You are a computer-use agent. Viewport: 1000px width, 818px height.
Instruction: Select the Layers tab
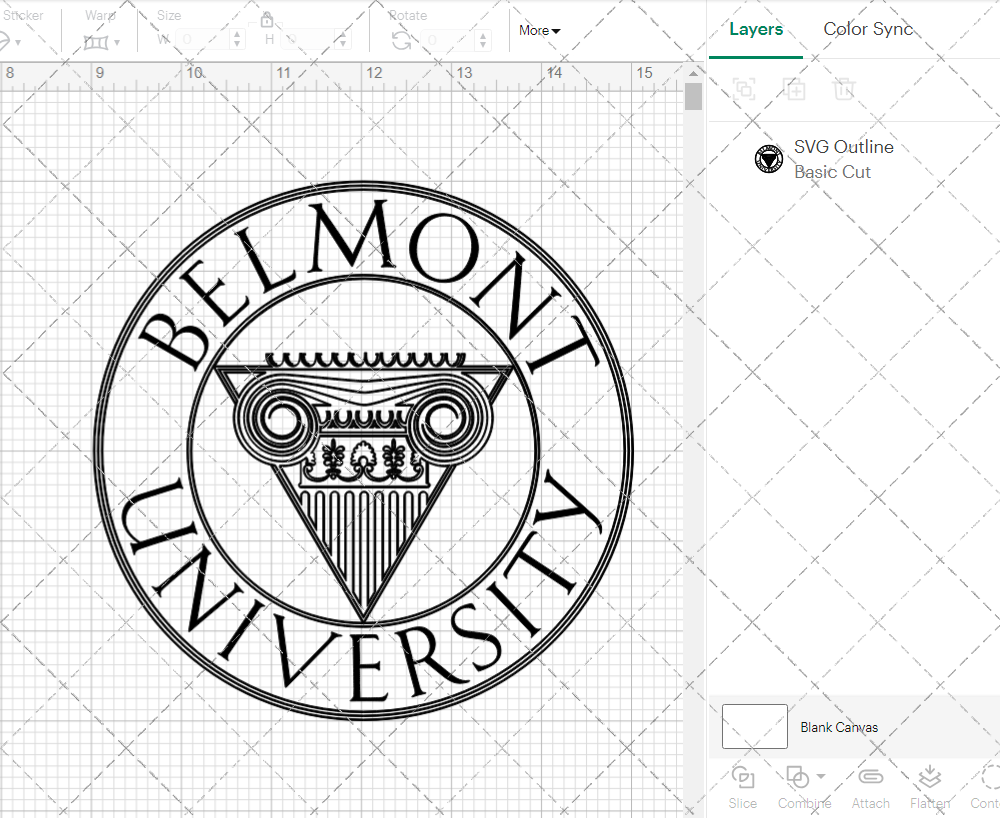(756, 29)
